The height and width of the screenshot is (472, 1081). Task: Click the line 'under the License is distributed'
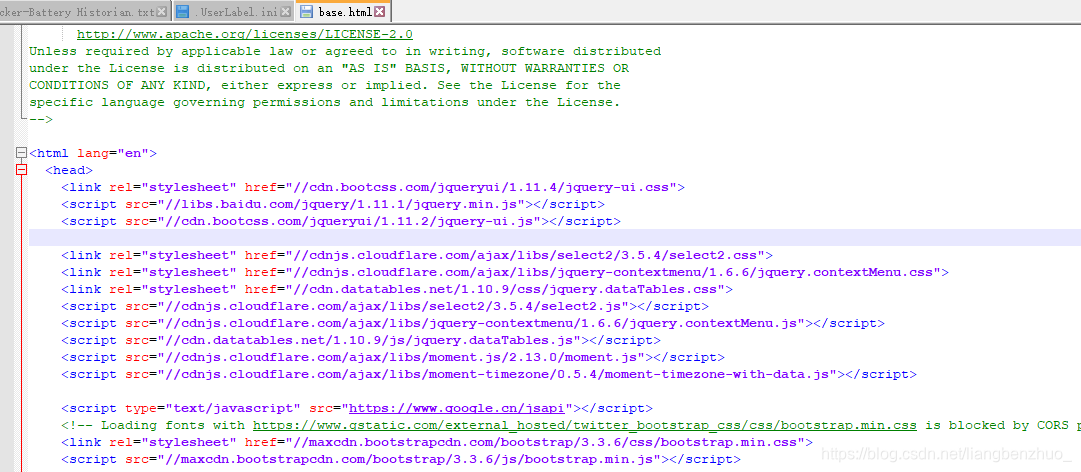(329, 68)
